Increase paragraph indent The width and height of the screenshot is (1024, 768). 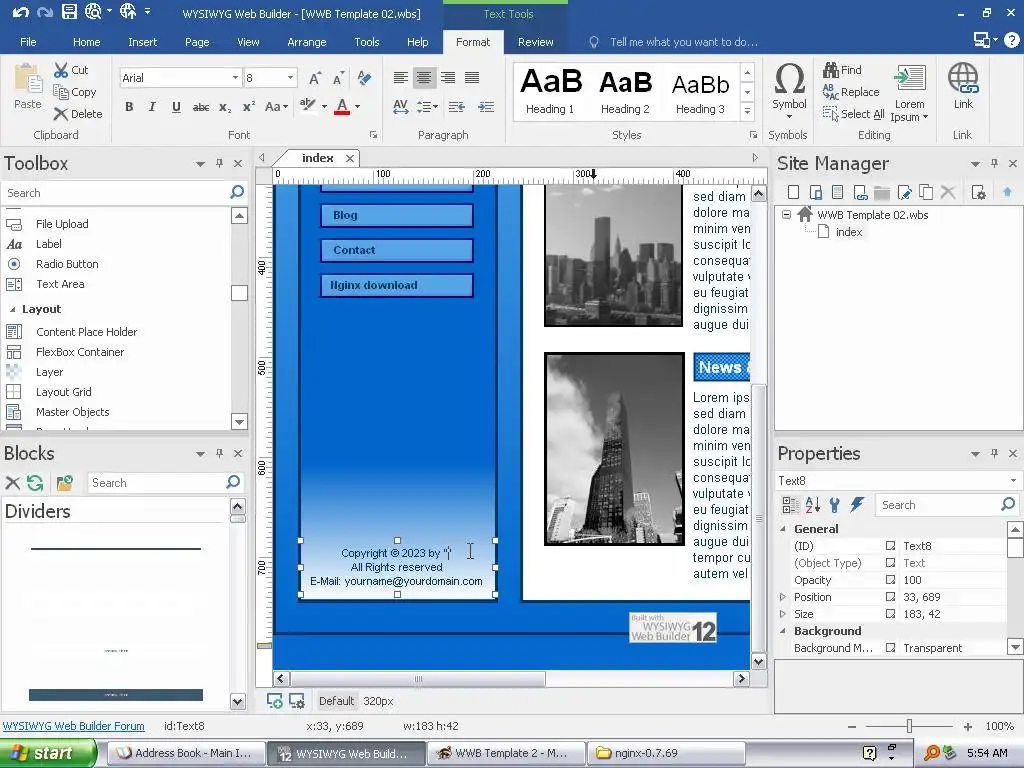point(486,107)
